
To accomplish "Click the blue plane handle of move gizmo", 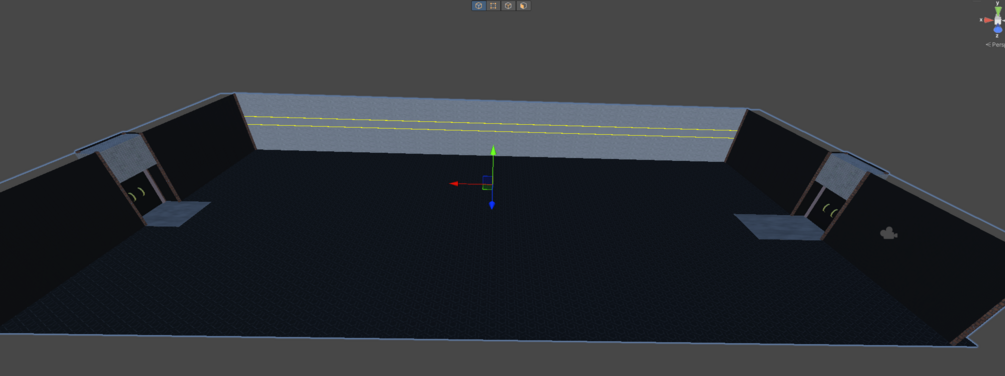I will (x=487, y=180).
